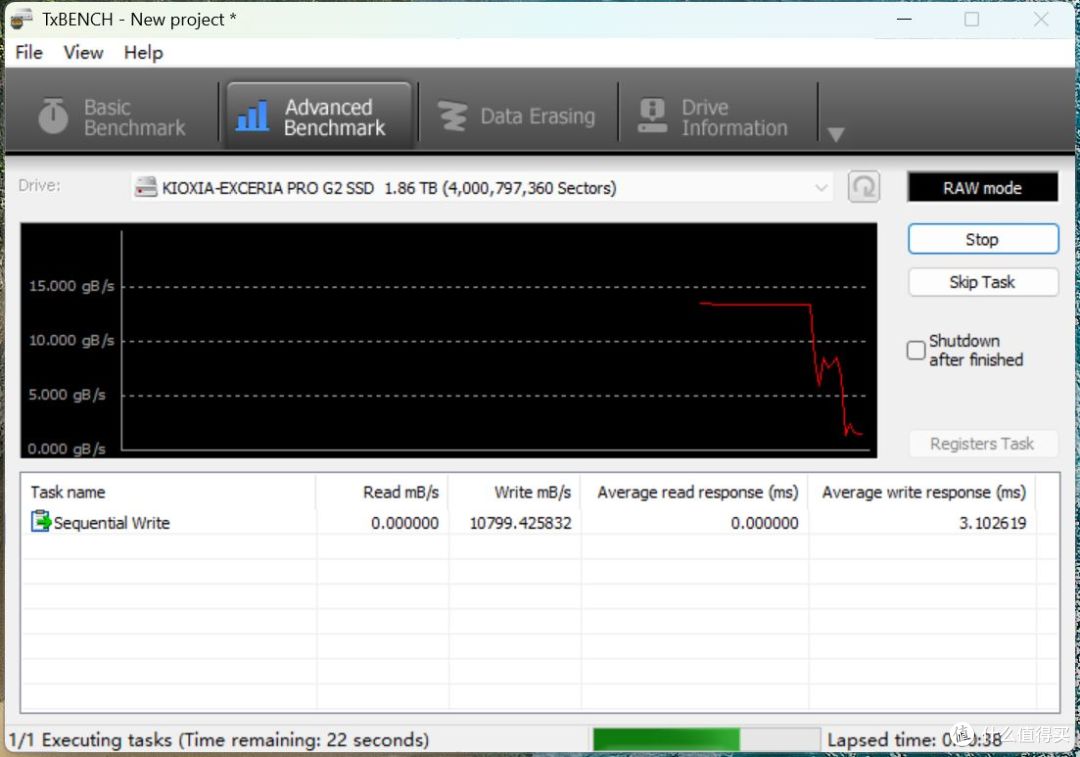Click the 5.000 gB/s axis label
Viewport: 1080px width, 757px height.
67,395
